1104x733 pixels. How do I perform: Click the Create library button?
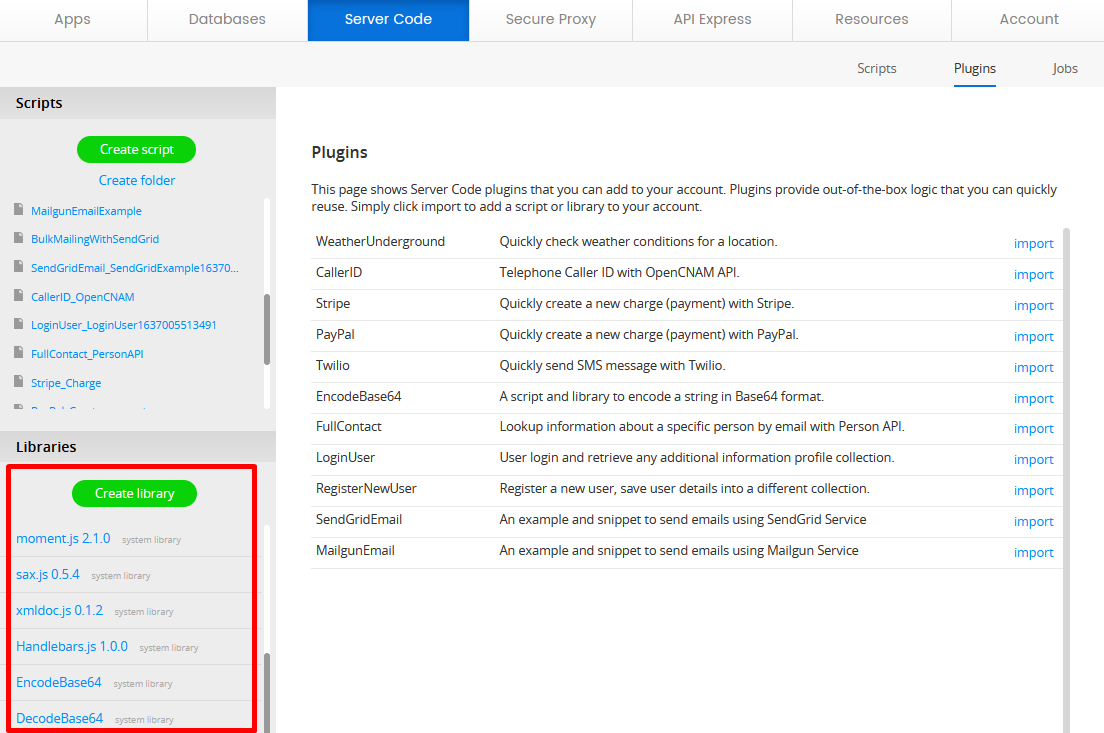pyautogui.click(x=134, y=494)
